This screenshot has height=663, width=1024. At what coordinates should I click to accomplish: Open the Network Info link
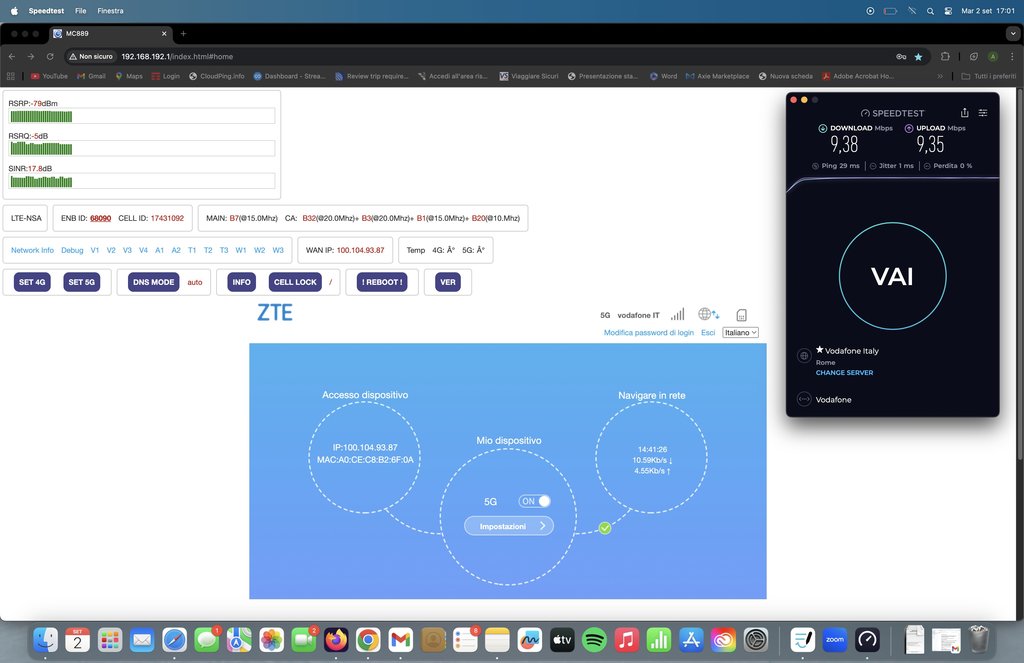(x=32, y=250)
